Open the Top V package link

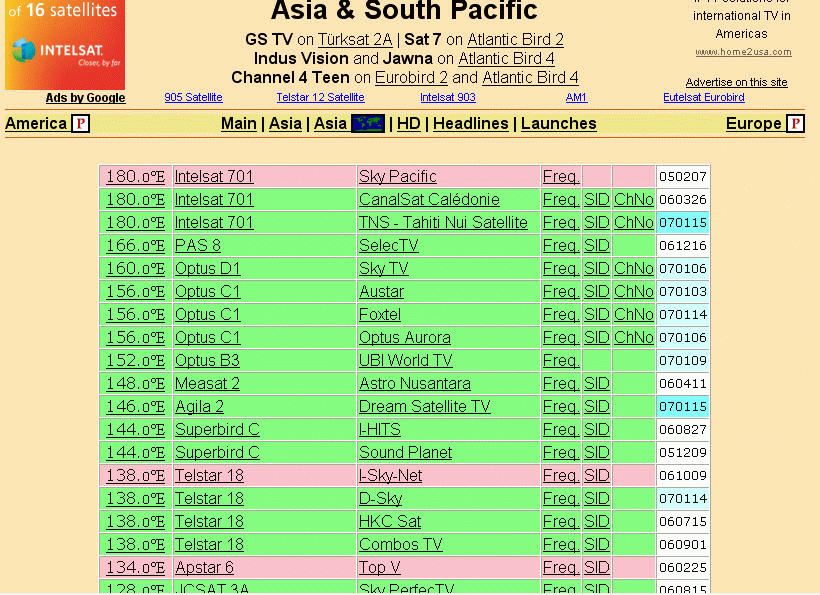pos(380,568)
